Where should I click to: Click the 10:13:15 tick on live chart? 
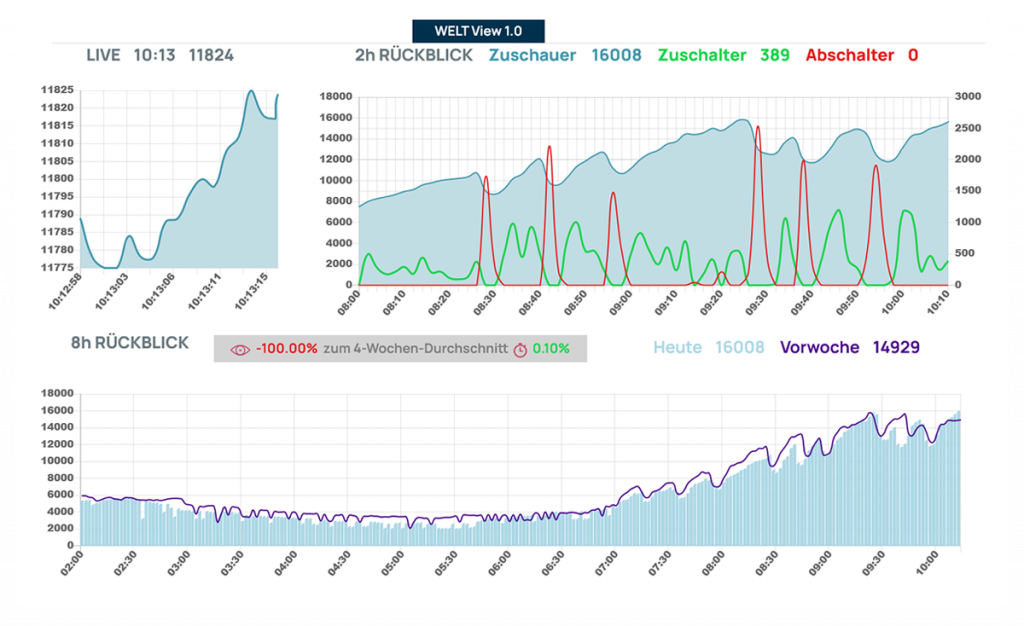[252, 290]
